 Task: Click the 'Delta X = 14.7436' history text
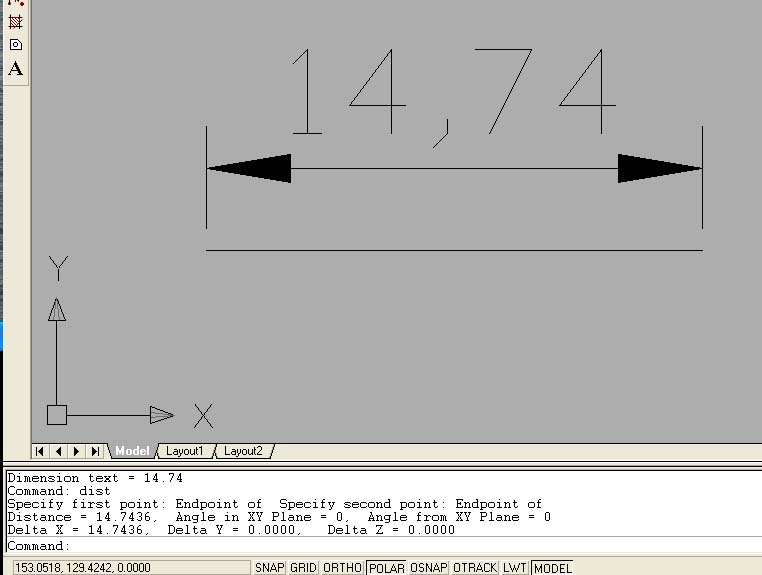[79, 530]
